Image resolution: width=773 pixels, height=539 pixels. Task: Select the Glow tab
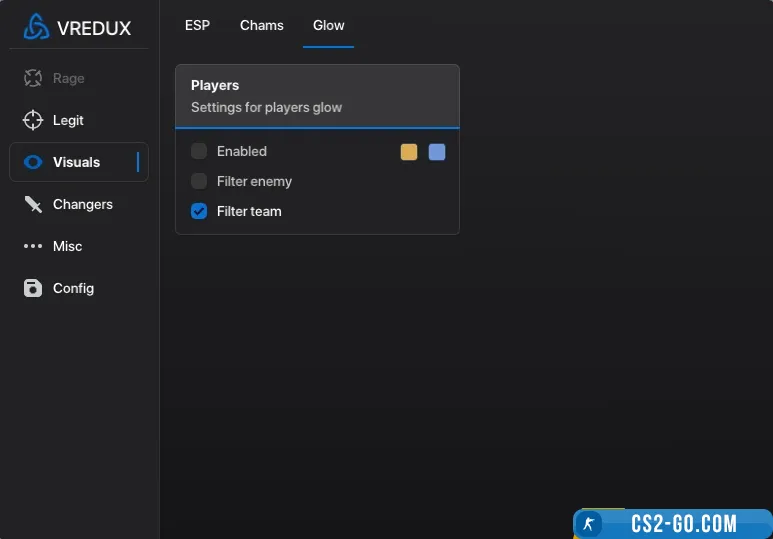328,25
